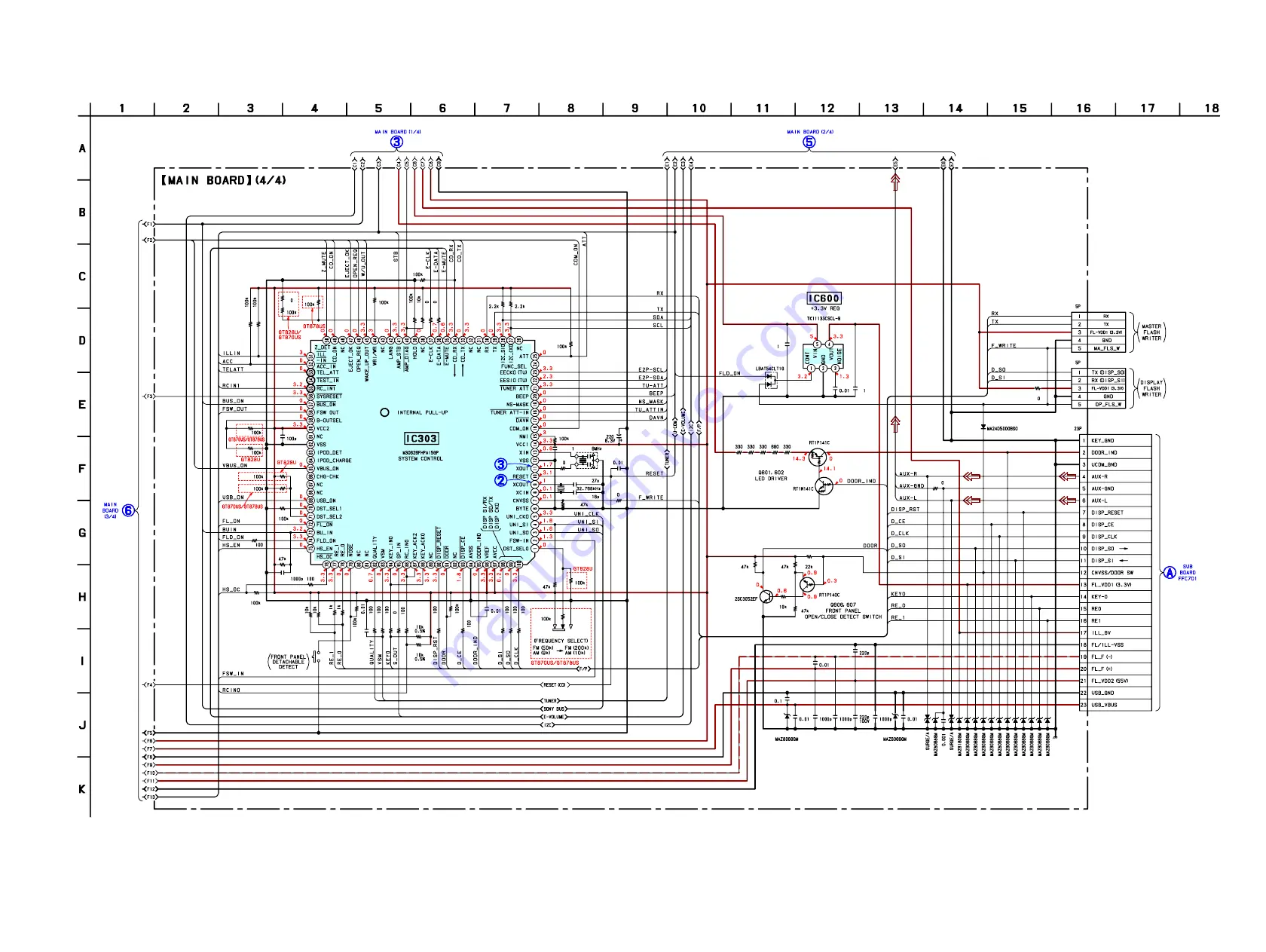The width and height of the screenshot is (1266, 952).
Task: Click the MASTER FLASH WRITER label
Action: click(x=1151, y=332)
